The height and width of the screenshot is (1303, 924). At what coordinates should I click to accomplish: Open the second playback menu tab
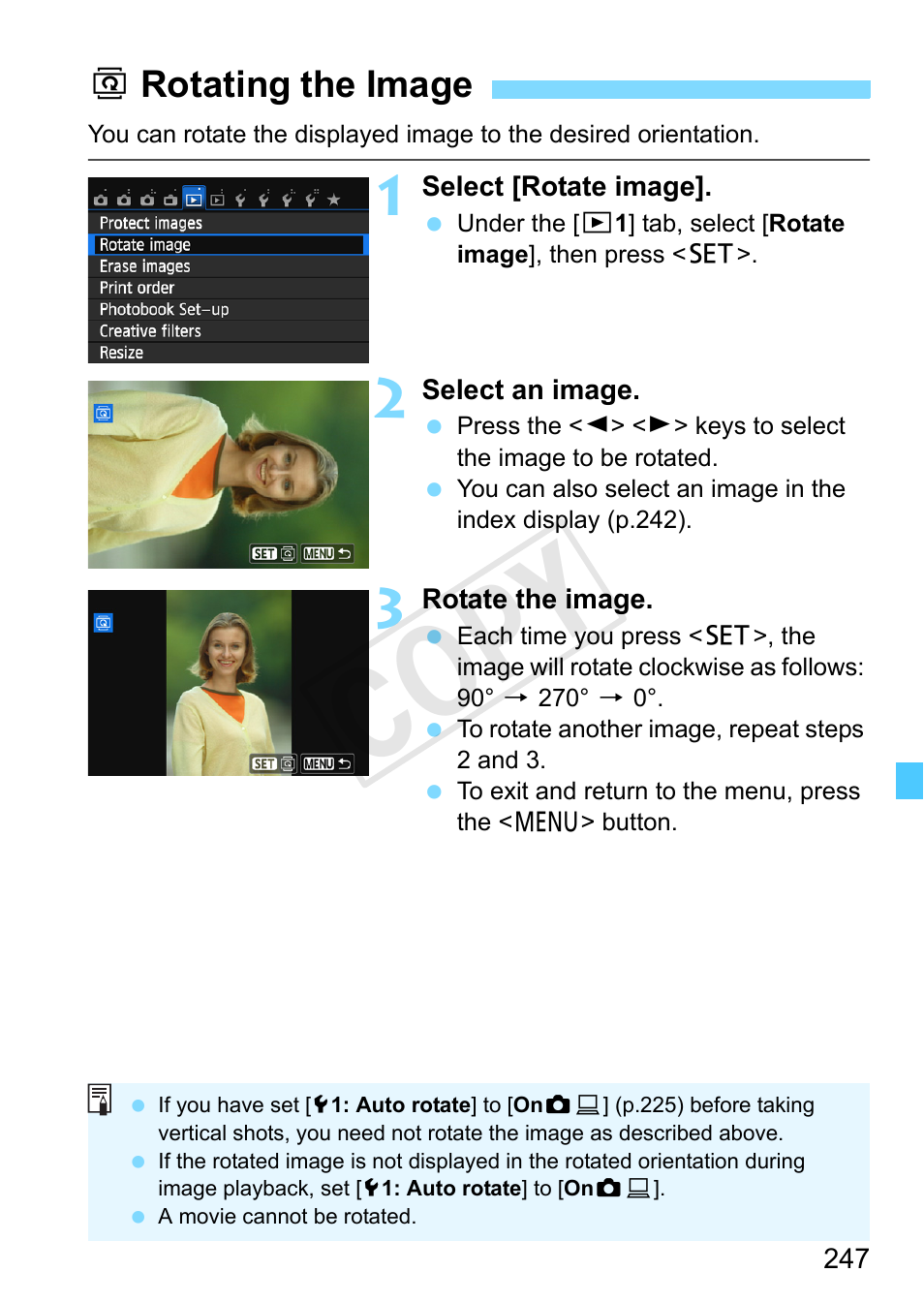tap(217, 200)
